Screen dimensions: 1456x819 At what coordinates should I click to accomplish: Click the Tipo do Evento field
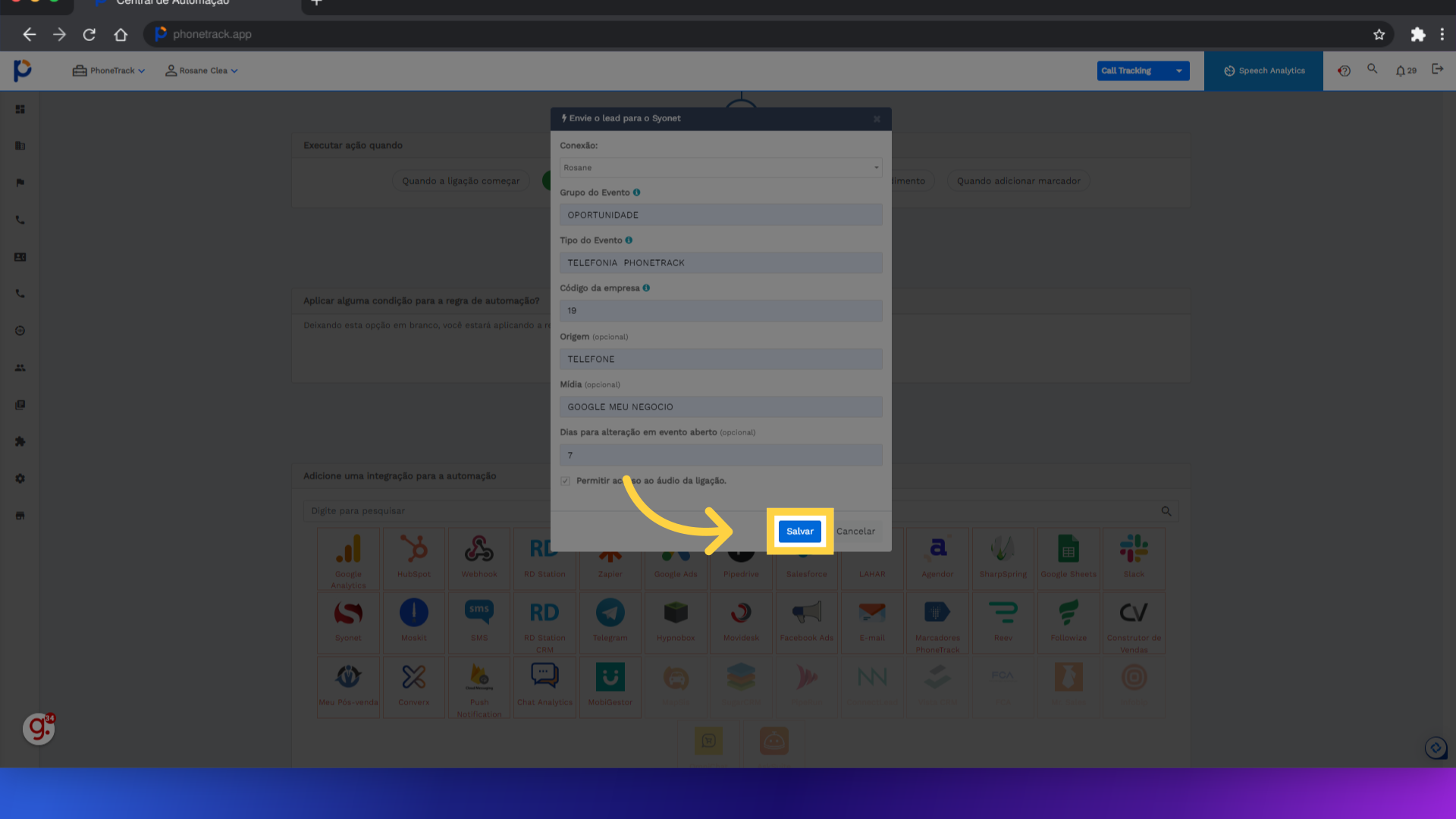(x=720, y=262)
